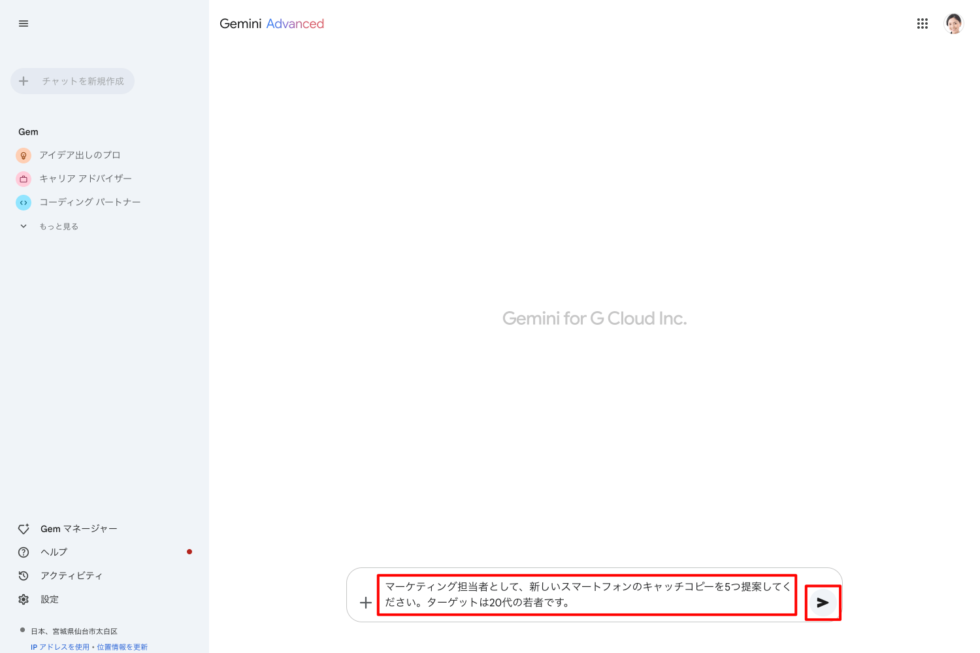Click the IP アドレスを使用 link

pyautogui.click(x=61, y=647)
